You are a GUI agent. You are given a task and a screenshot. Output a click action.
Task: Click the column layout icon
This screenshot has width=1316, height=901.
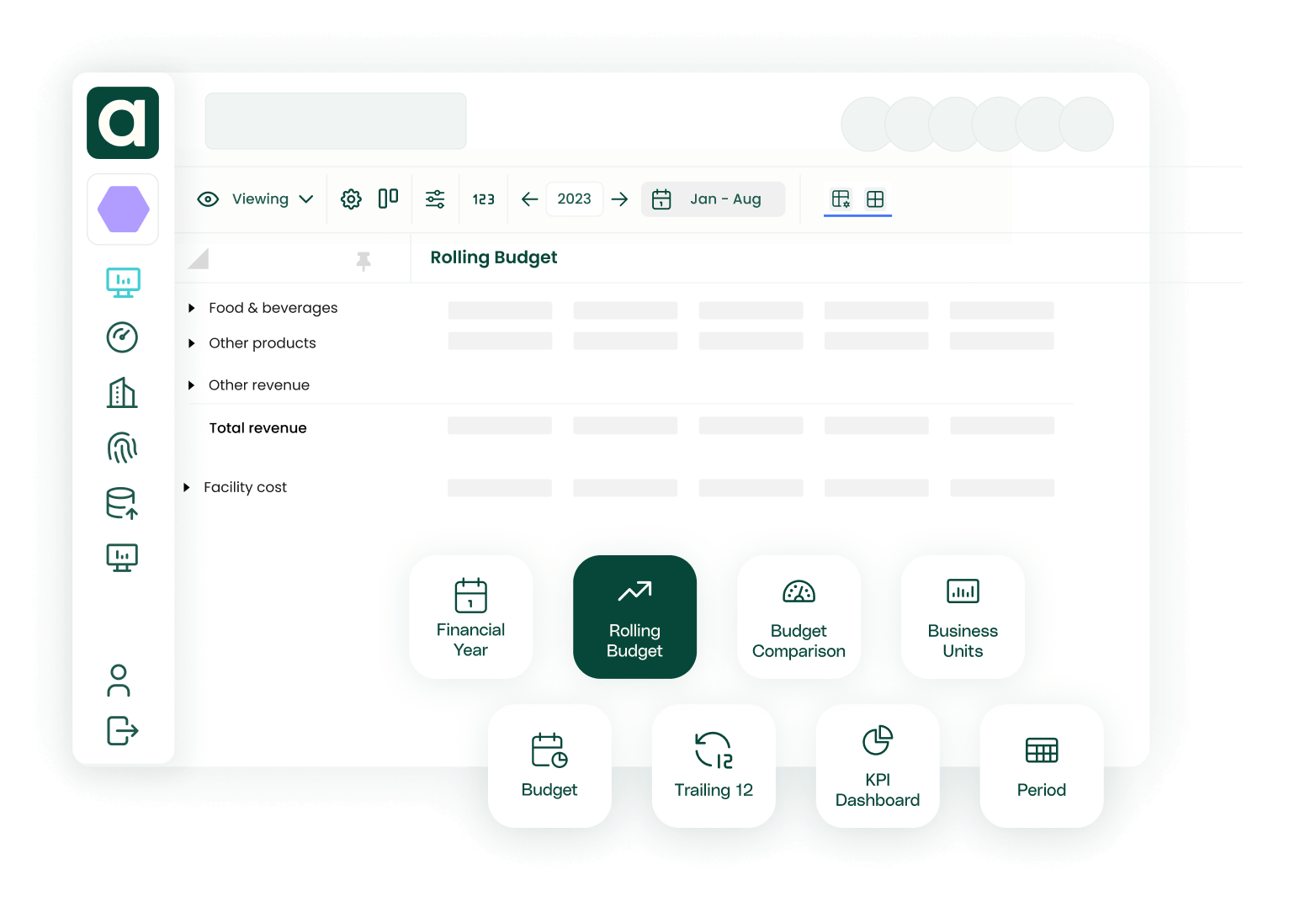coord(388,199)
